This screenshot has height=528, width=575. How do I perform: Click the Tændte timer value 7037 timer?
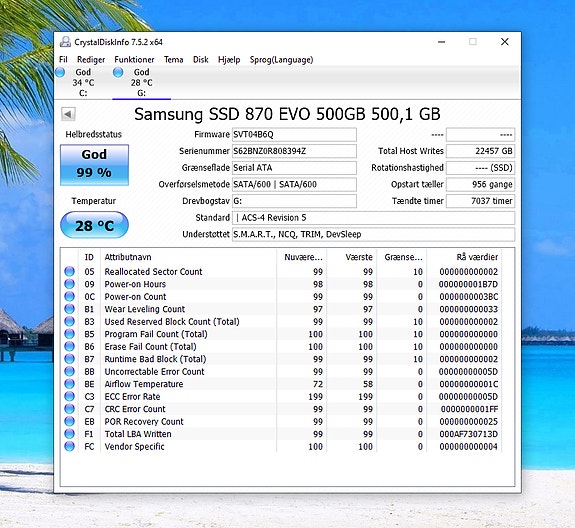click(480, 201)
